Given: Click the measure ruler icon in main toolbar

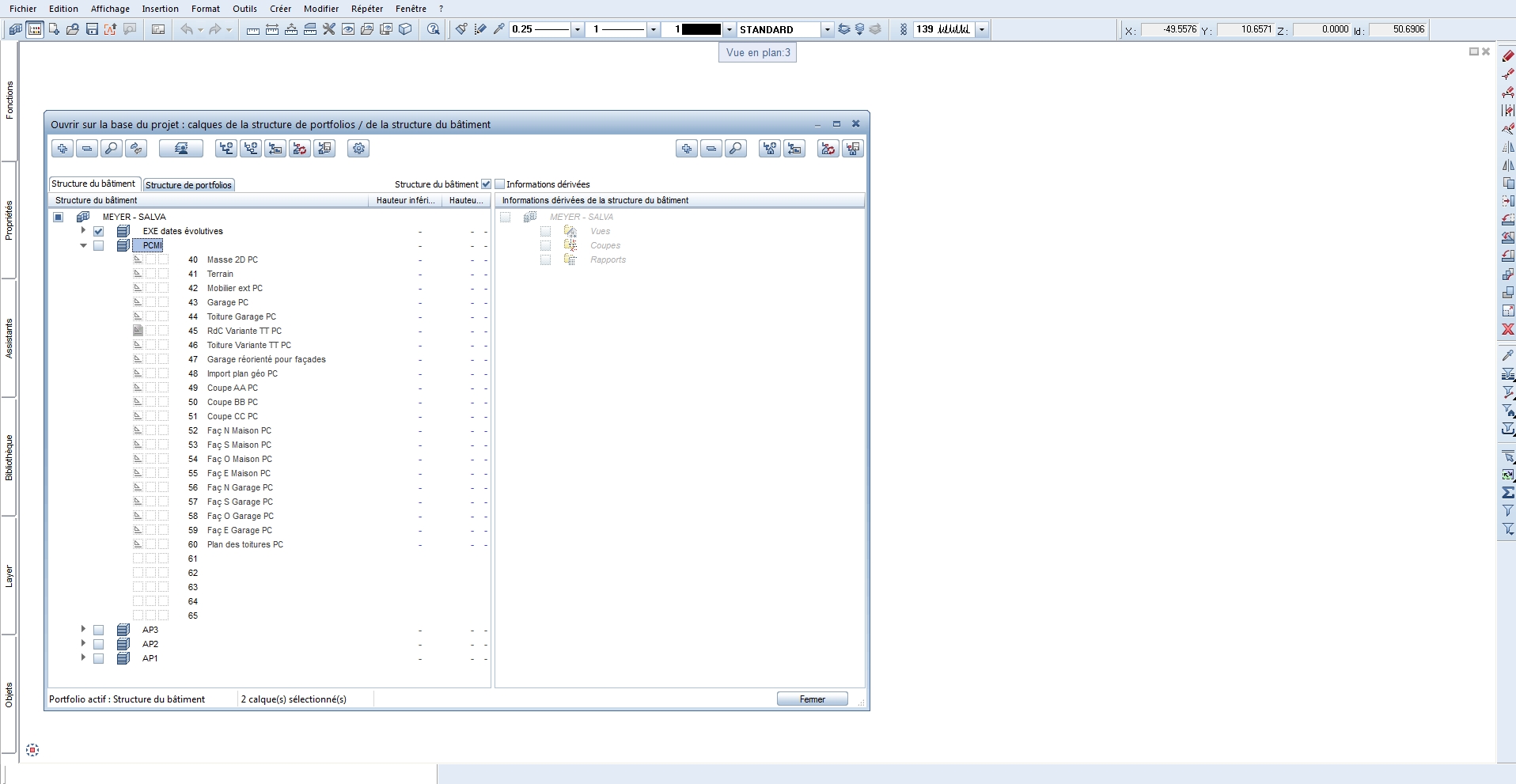Looking at the screenshot, I should pyautogui.click(x=253, y=29).
